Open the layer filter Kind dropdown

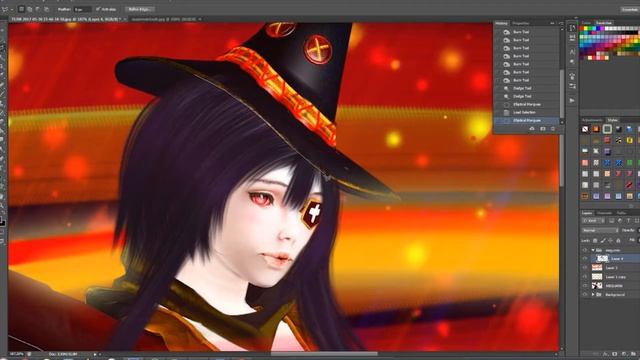593,221
